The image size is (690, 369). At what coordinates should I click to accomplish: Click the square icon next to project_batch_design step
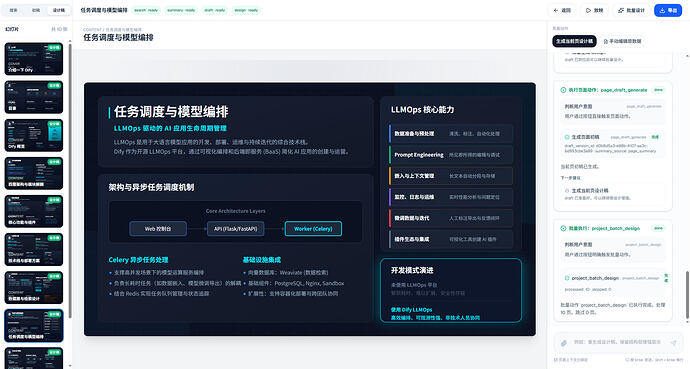point(567,278)
